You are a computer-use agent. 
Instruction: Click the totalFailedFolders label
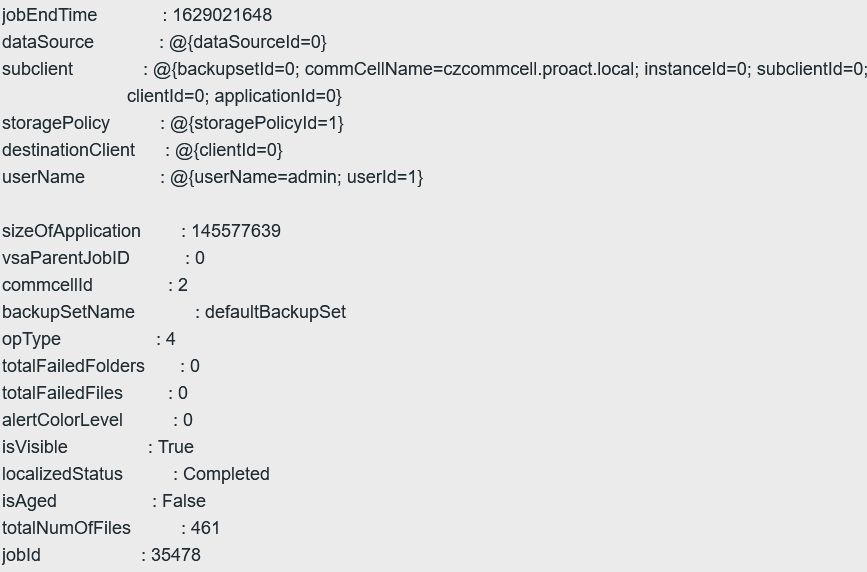(x=74, y=366)
